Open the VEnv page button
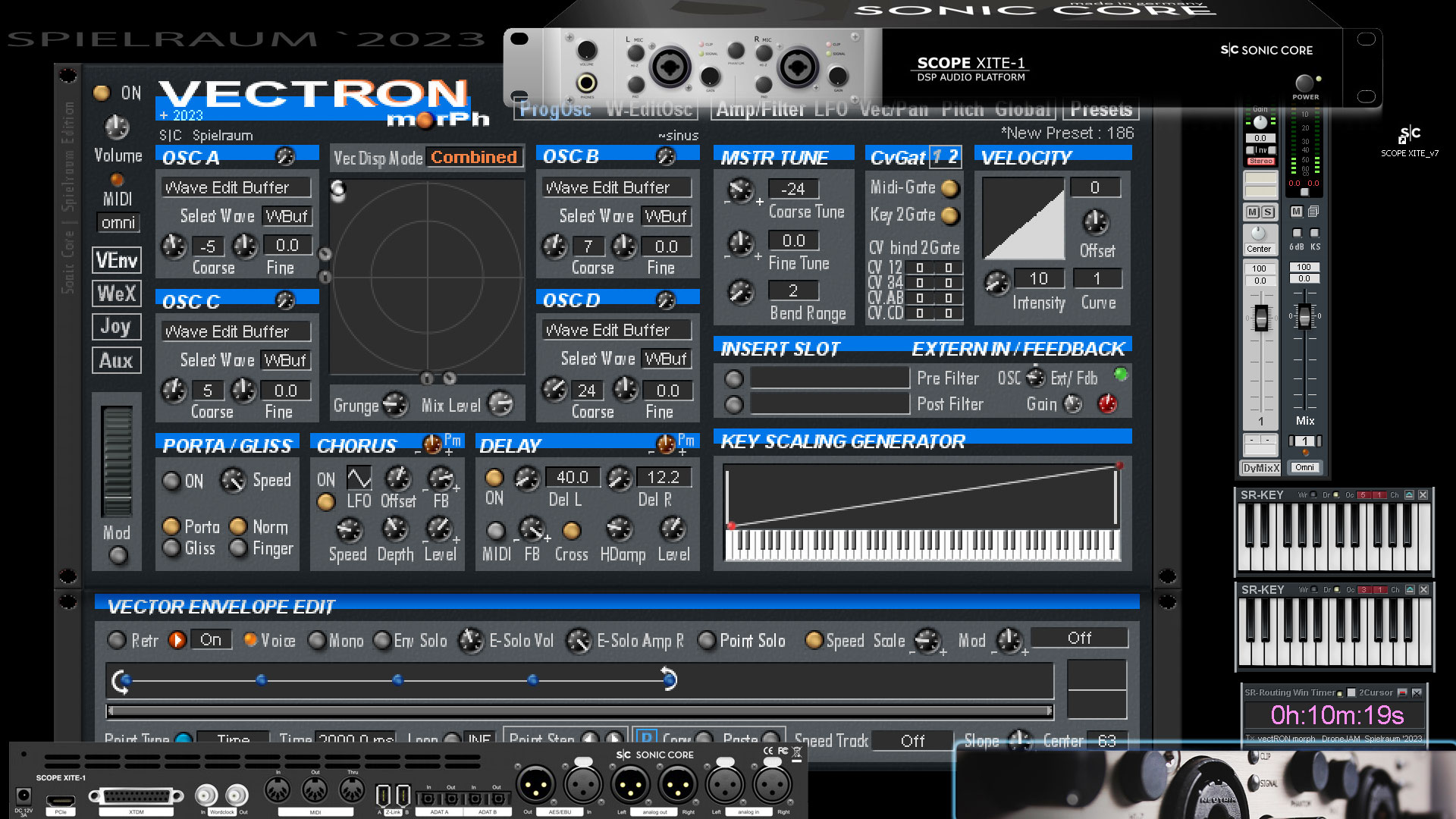 coord(117,260)
